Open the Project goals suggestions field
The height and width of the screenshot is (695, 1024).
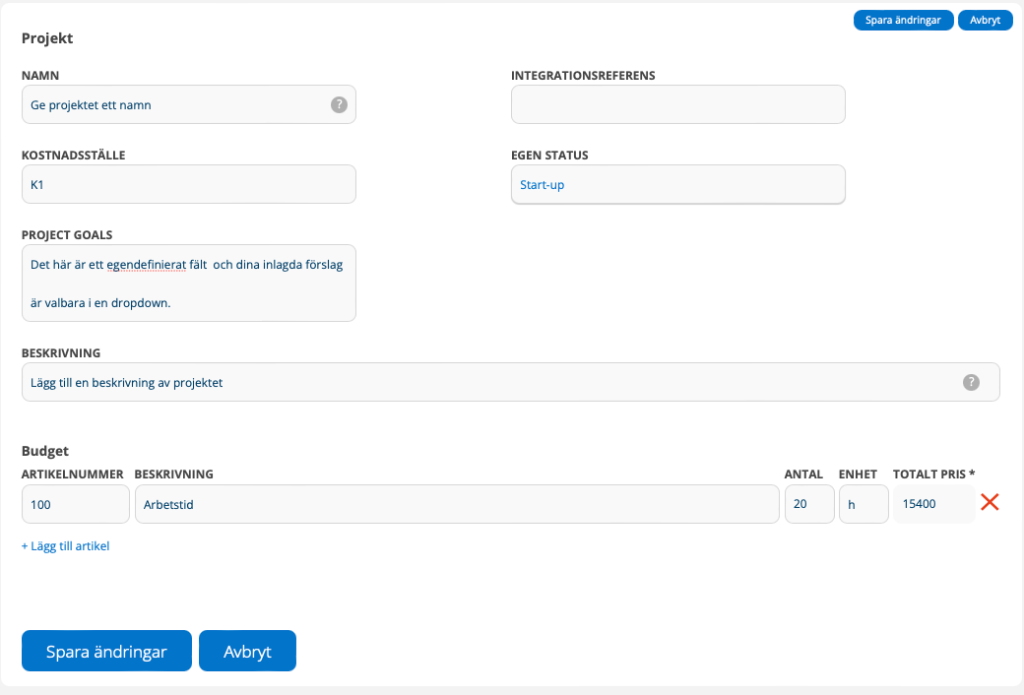pyautogui.click(x=188, y=283)
